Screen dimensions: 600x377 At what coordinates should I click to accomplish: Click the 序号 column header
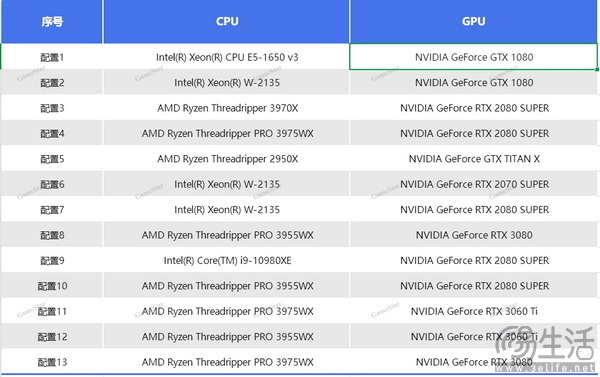52,21
